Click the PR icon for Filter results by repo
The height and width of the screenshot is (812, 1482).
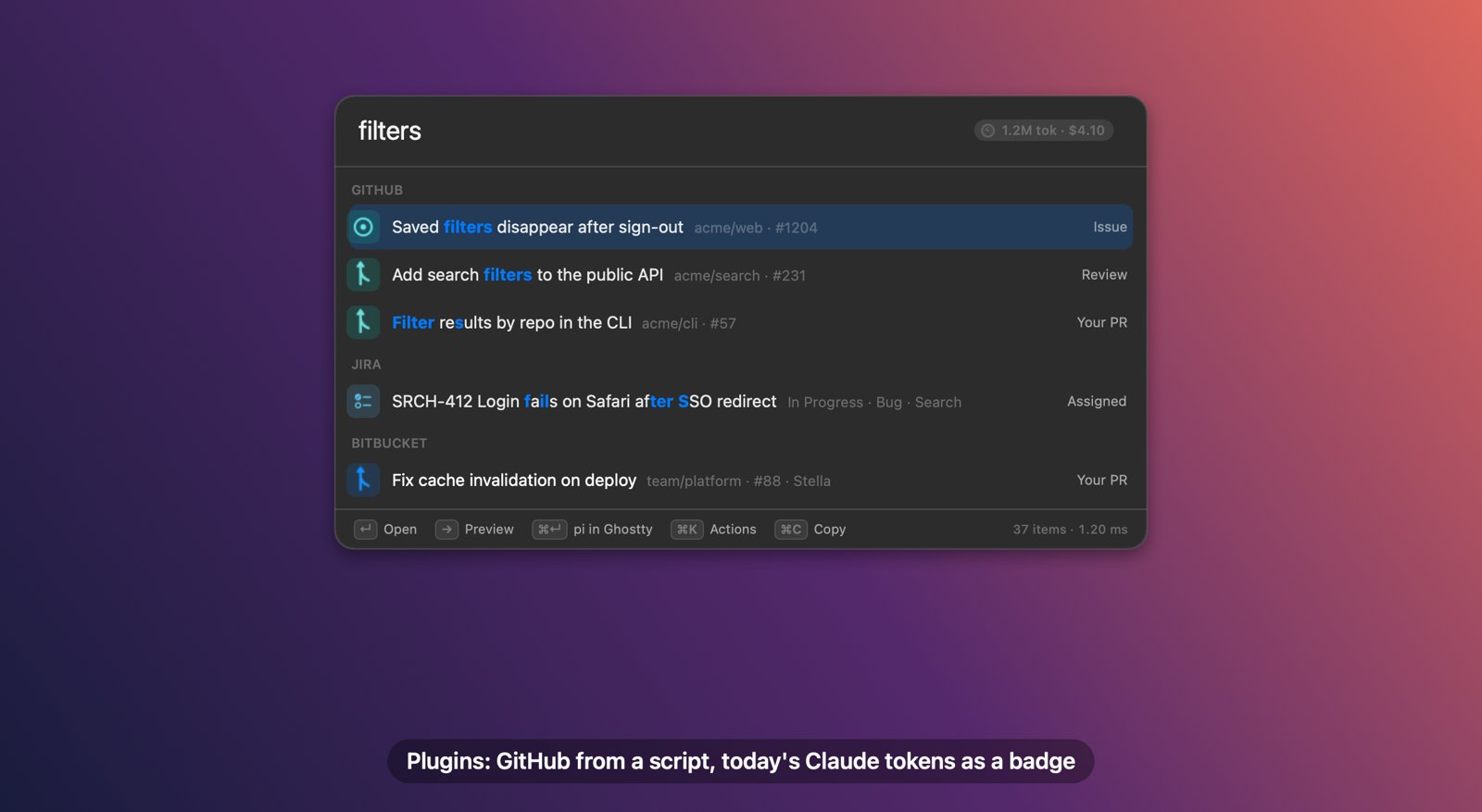pyautogui.click(x=363, y=322)
